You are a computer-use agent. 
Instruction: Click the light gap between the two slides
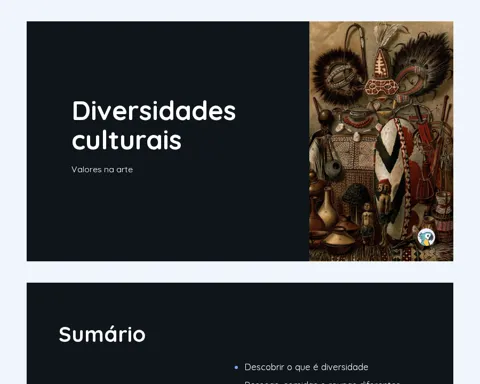pyautogui.click(x=240, y=272)
